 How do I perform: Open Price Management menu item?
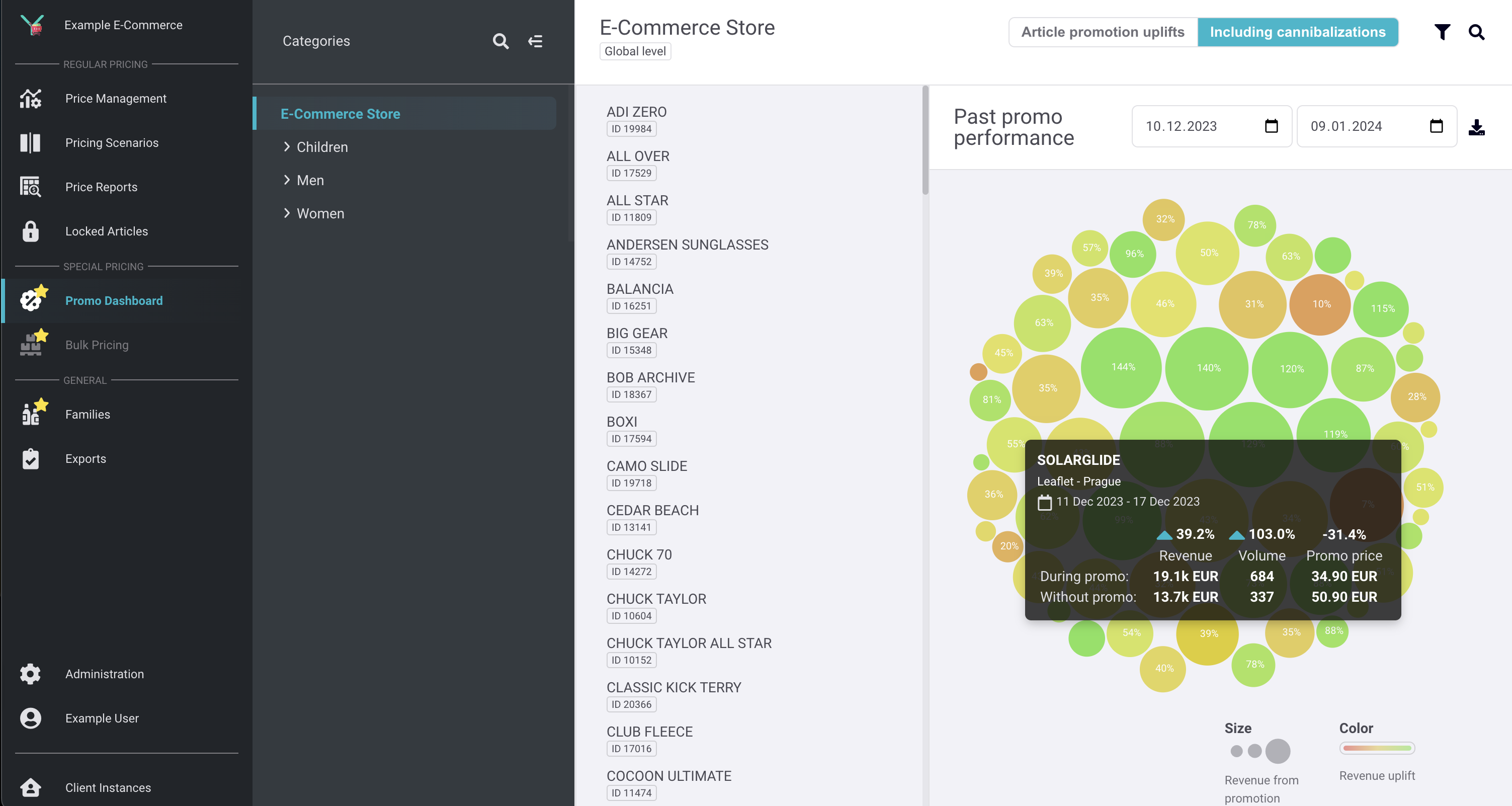pyautogui.click(x=116, y=98)
